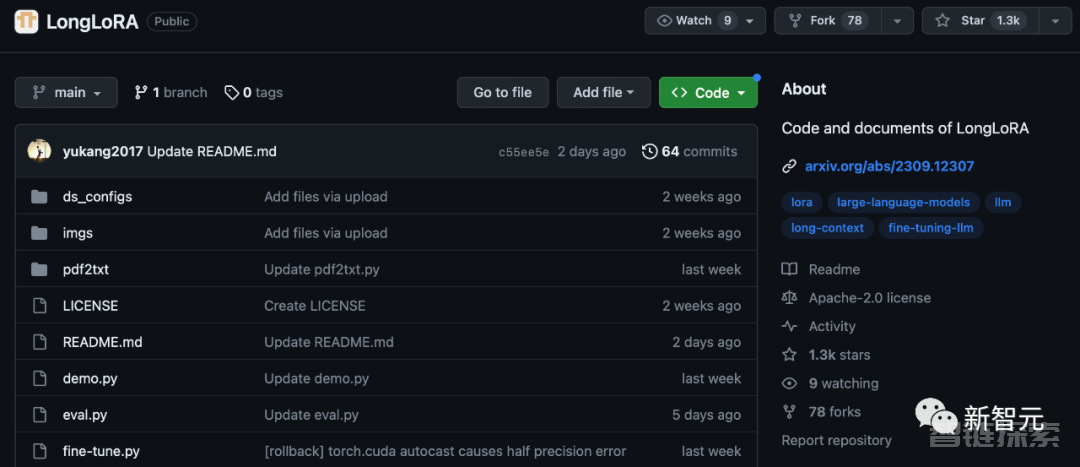Screen dimensions: 1080x467
Task: Click the README.md file icon
Action: click(x=39, y=342)
